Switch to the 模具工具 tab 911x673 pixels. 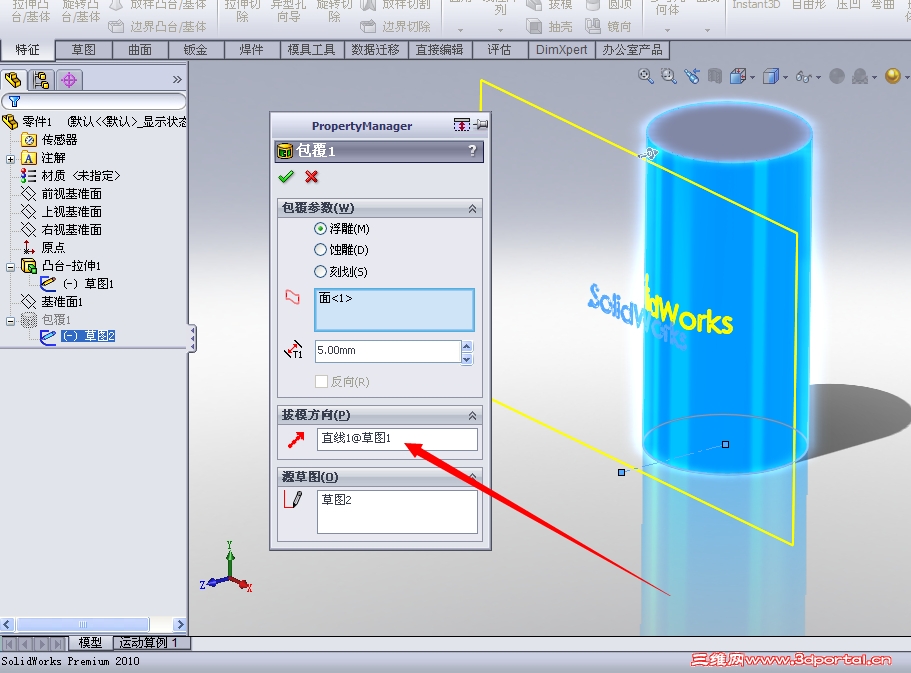[x=311, y=50]
